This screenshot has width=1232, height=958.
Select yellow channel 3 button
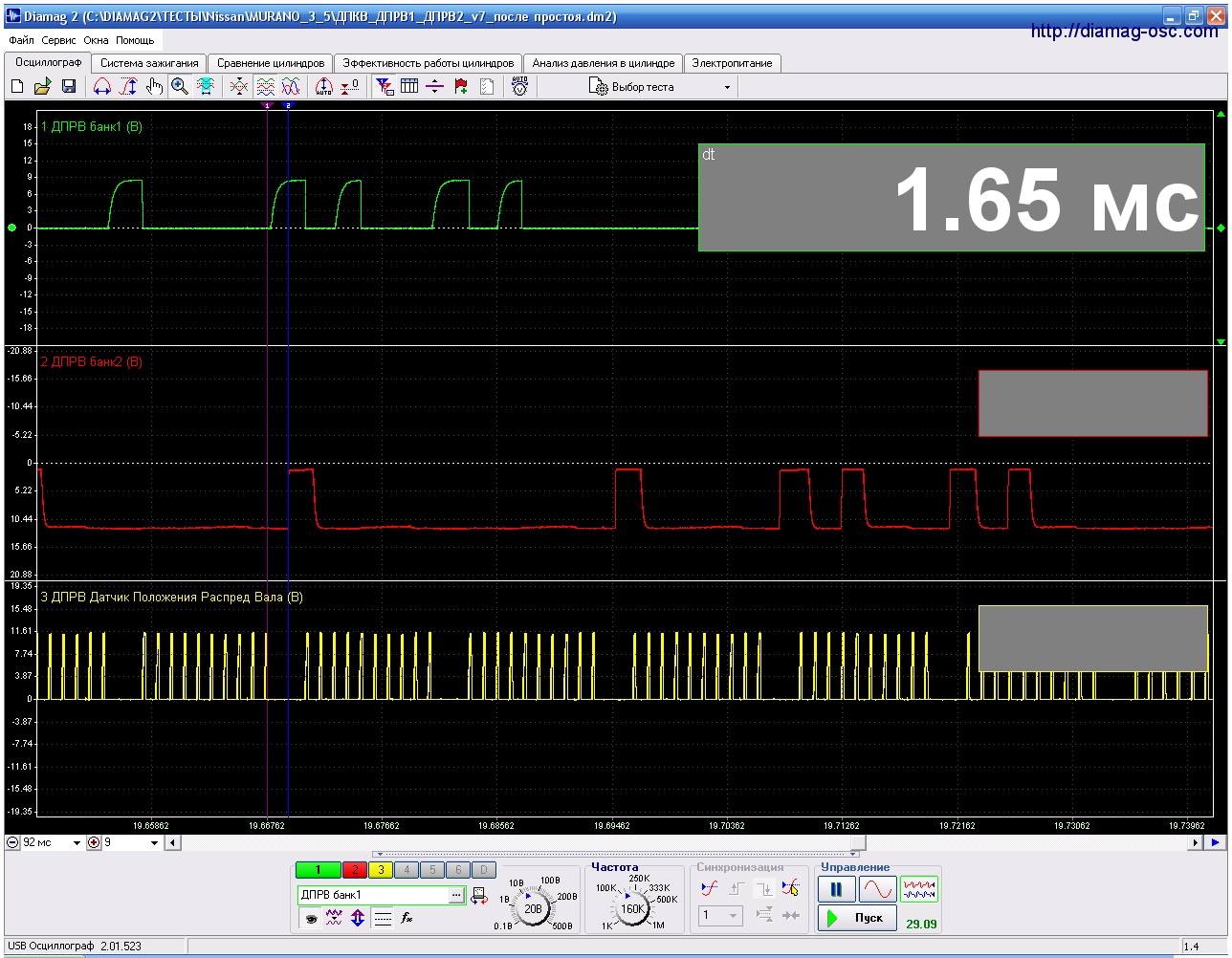tap(381, 870)
